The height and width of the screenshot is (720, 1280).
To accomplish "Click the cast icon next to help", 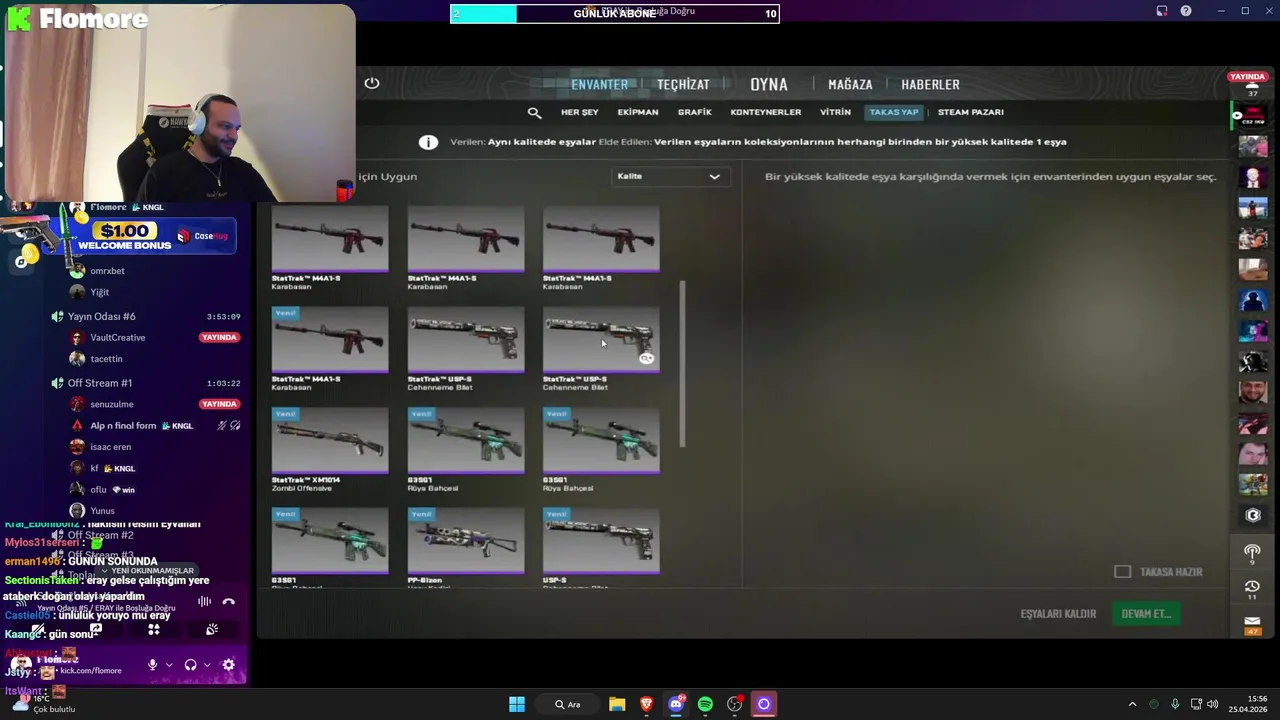I will pos(1162,11).
